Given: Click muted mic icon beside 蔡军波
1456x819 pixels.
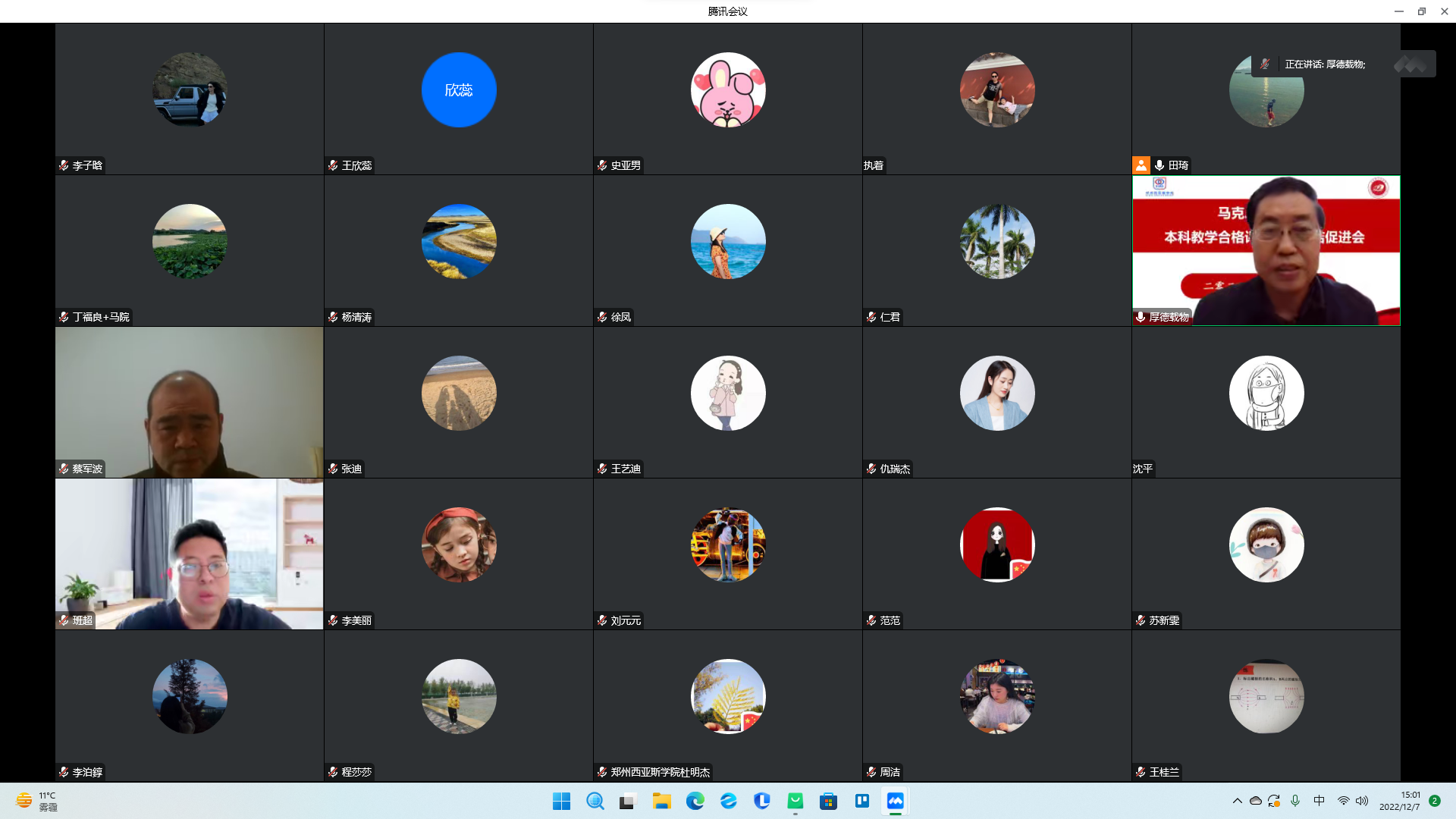Looking at the screenshot, I should point(64,469).
